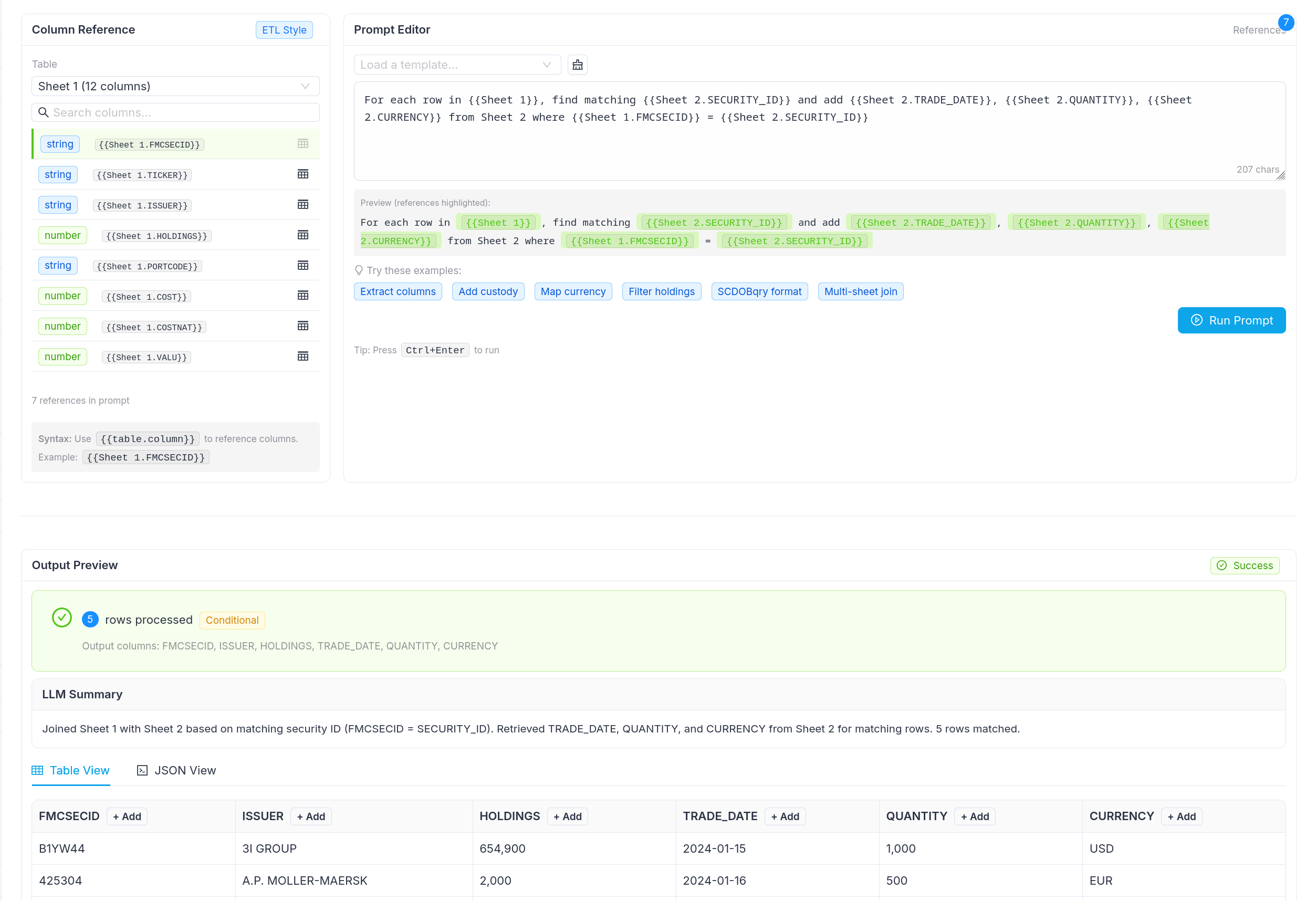Image resolution: width=1316 pixels, height=901 pixels.
Task: Click the highlighted {{Sheet 2.TRADE_DATE}} preview reference
Action: [x=920, y=223]
